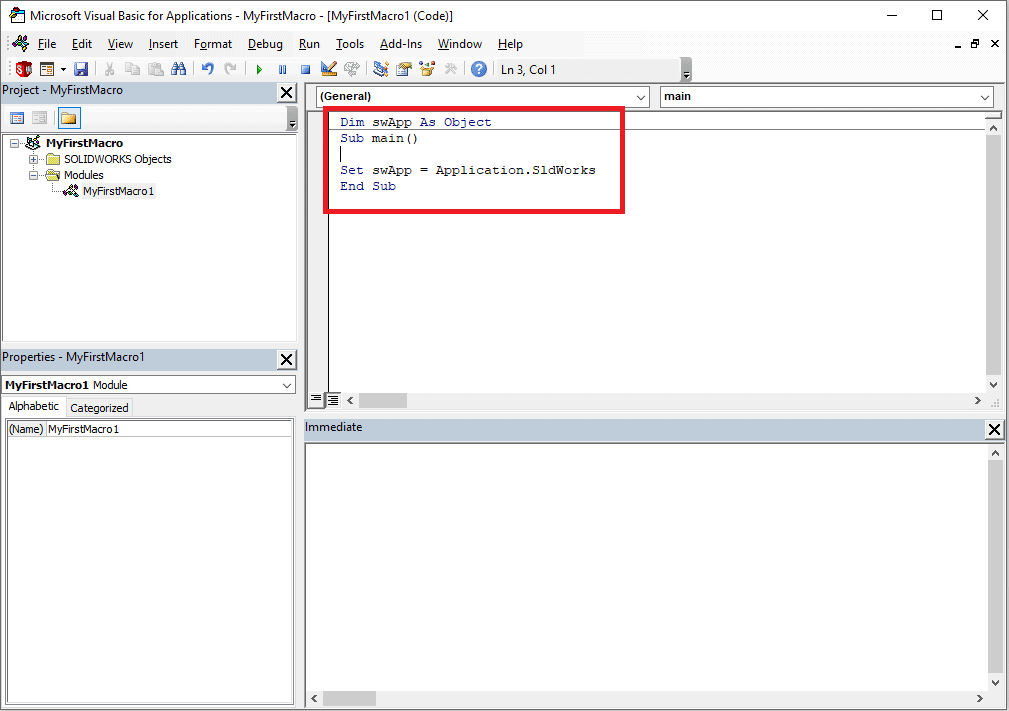Open the Tools menu
This screenshot has width=1009, height=711.
pyautogui.click(x=350, y=44)
